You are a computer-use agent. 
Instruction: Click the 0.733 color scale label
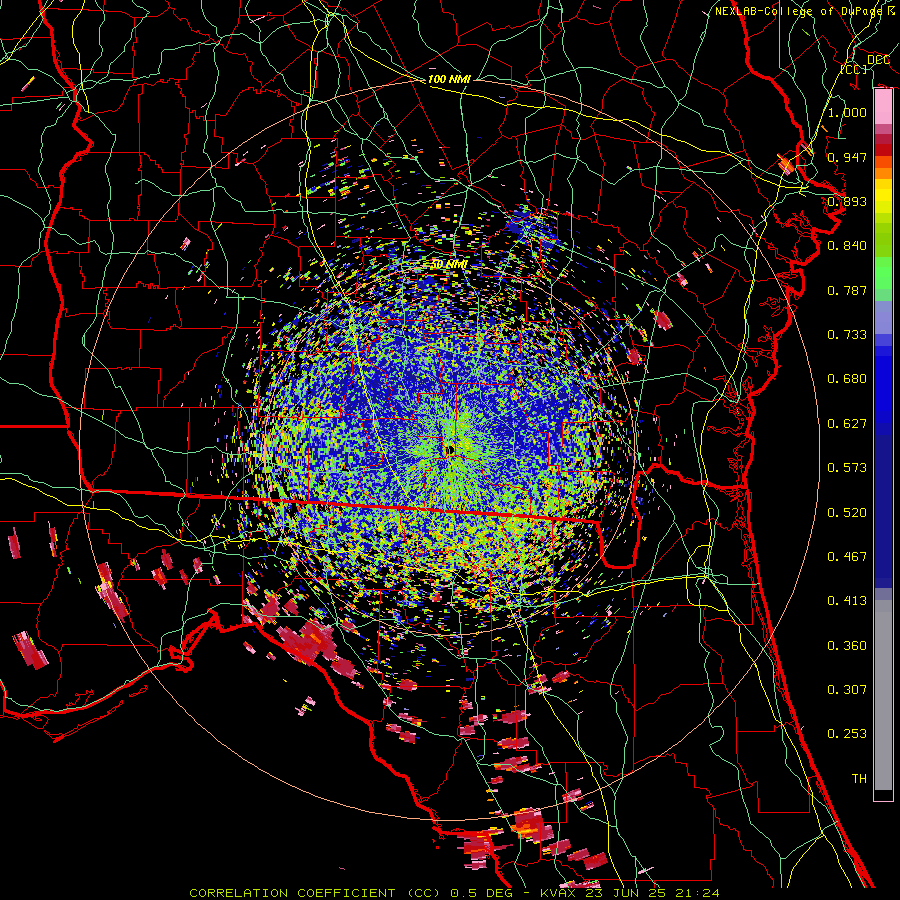coord(847,335)
